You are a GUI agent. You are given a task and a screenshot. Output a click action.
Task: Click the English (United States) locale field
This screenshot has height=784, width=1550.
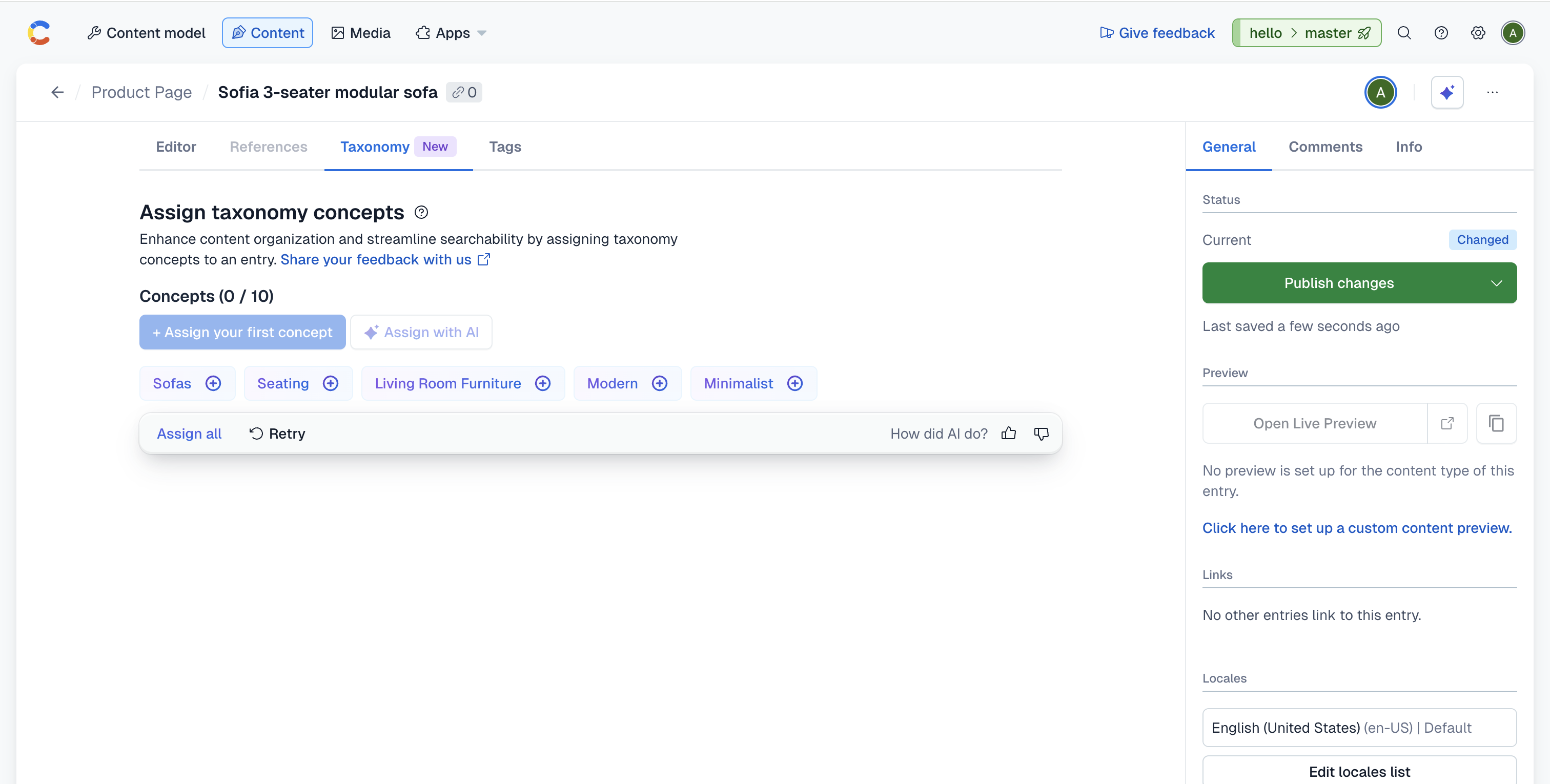click(x=1359, y=728)
